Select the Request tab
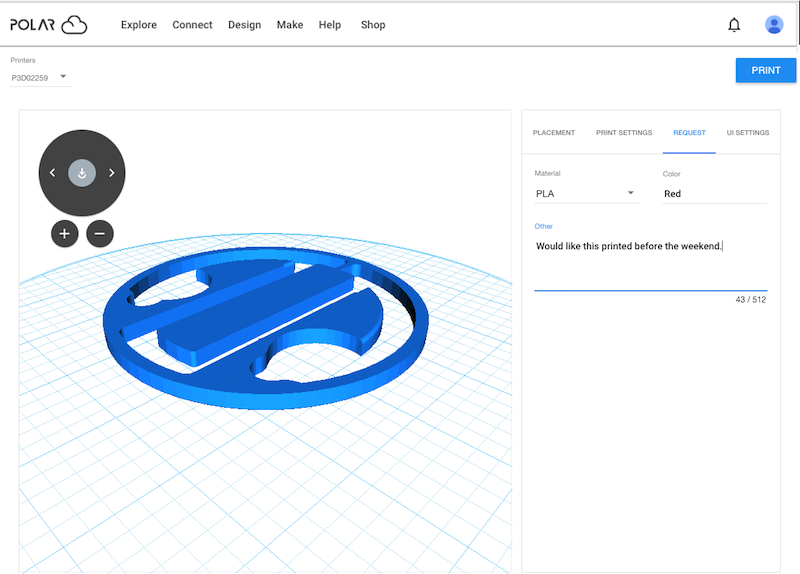The height and width of the screenshot is (574, 800). 689,133
